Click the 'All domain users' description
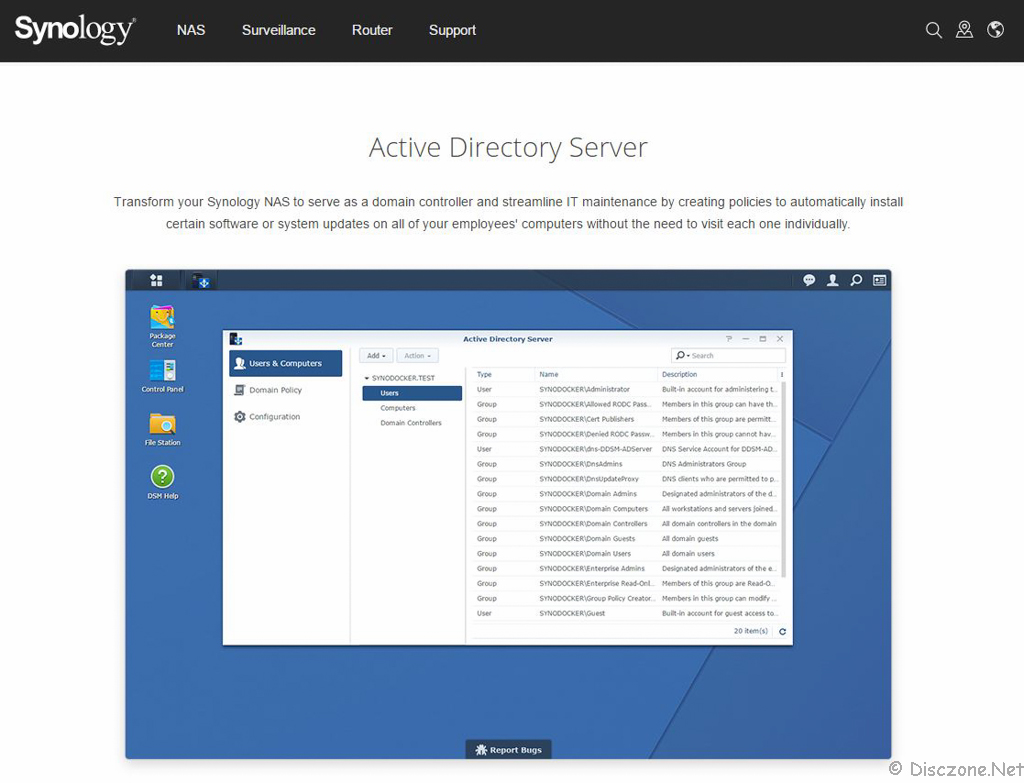 click(688, 554)
